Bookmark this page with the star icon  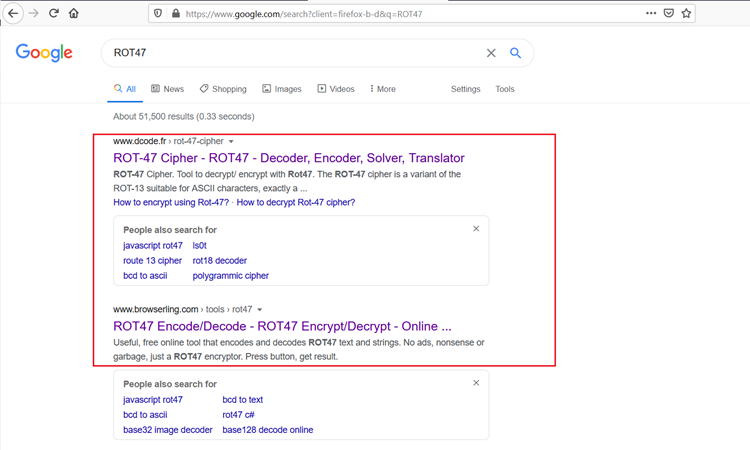[686, 14]
